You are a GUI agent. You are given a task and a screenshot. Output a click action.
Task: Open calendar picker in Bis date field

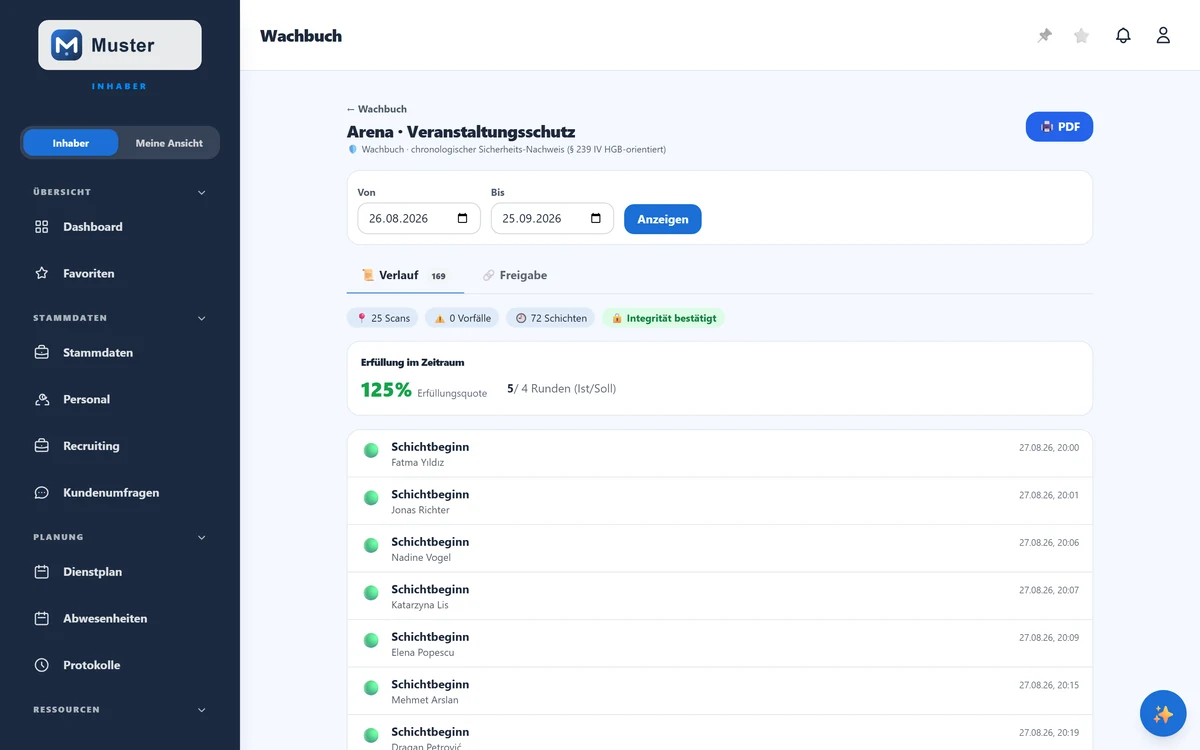(596, 219)
